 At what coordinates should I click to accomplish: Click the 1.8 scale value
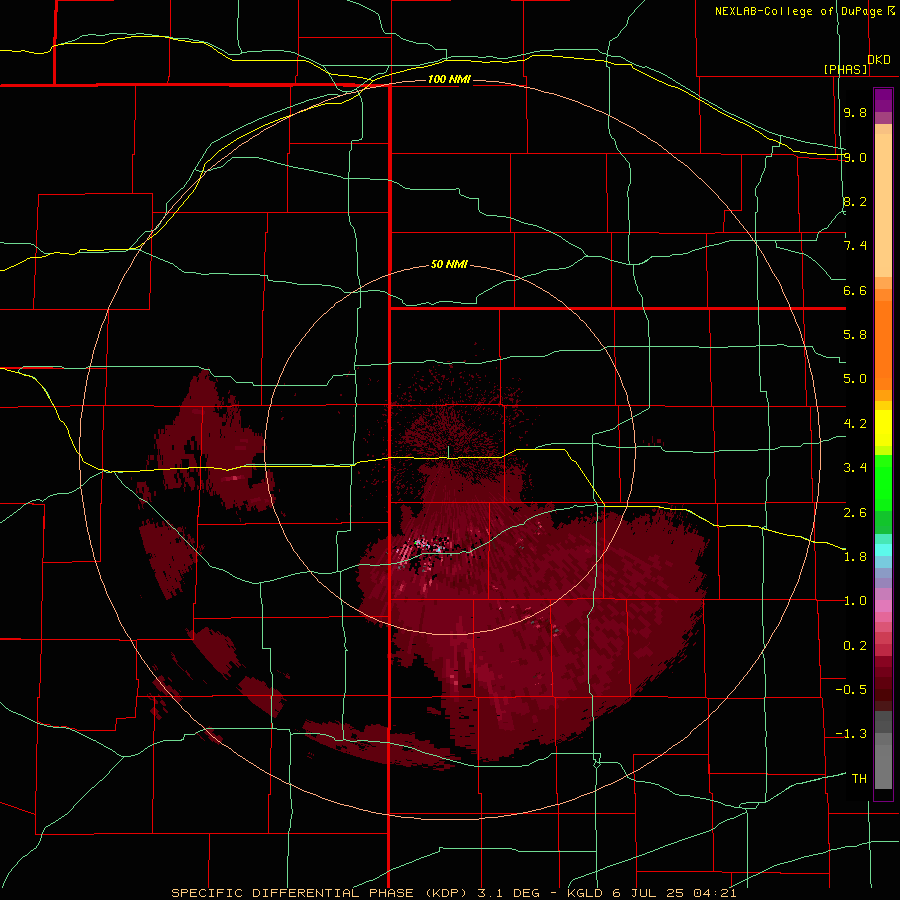[855, 557]
